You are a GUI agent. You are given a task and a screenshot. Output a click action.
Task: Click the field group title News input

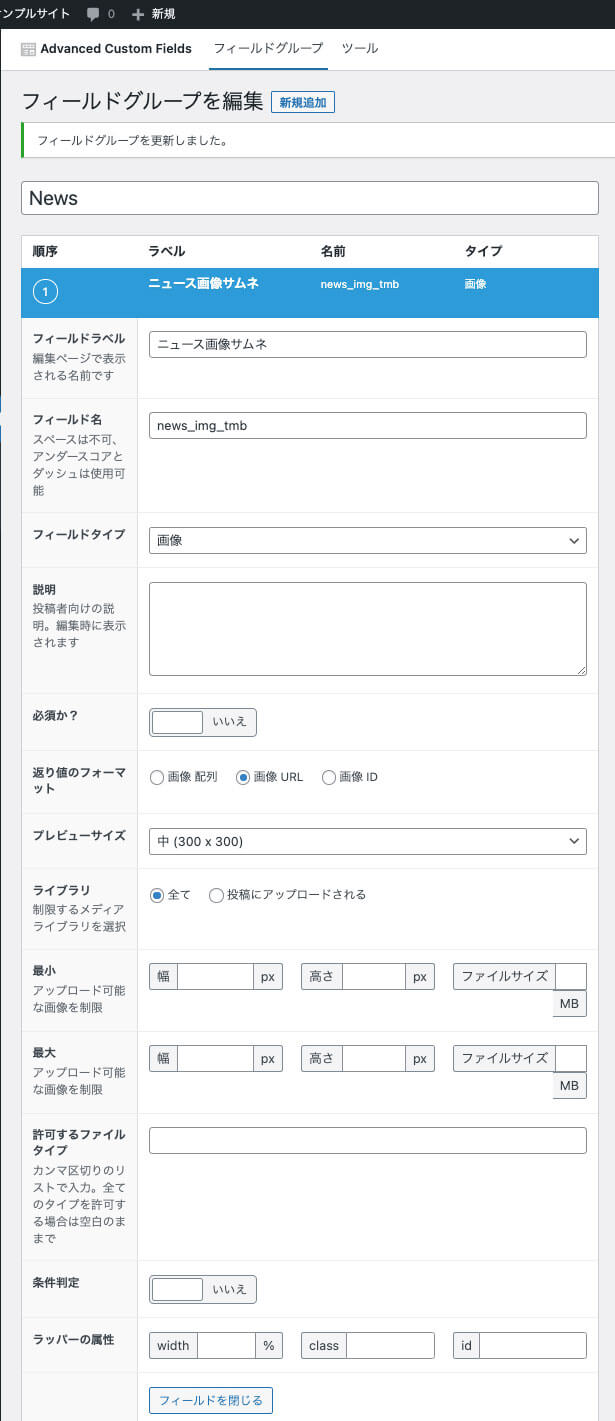309,198
